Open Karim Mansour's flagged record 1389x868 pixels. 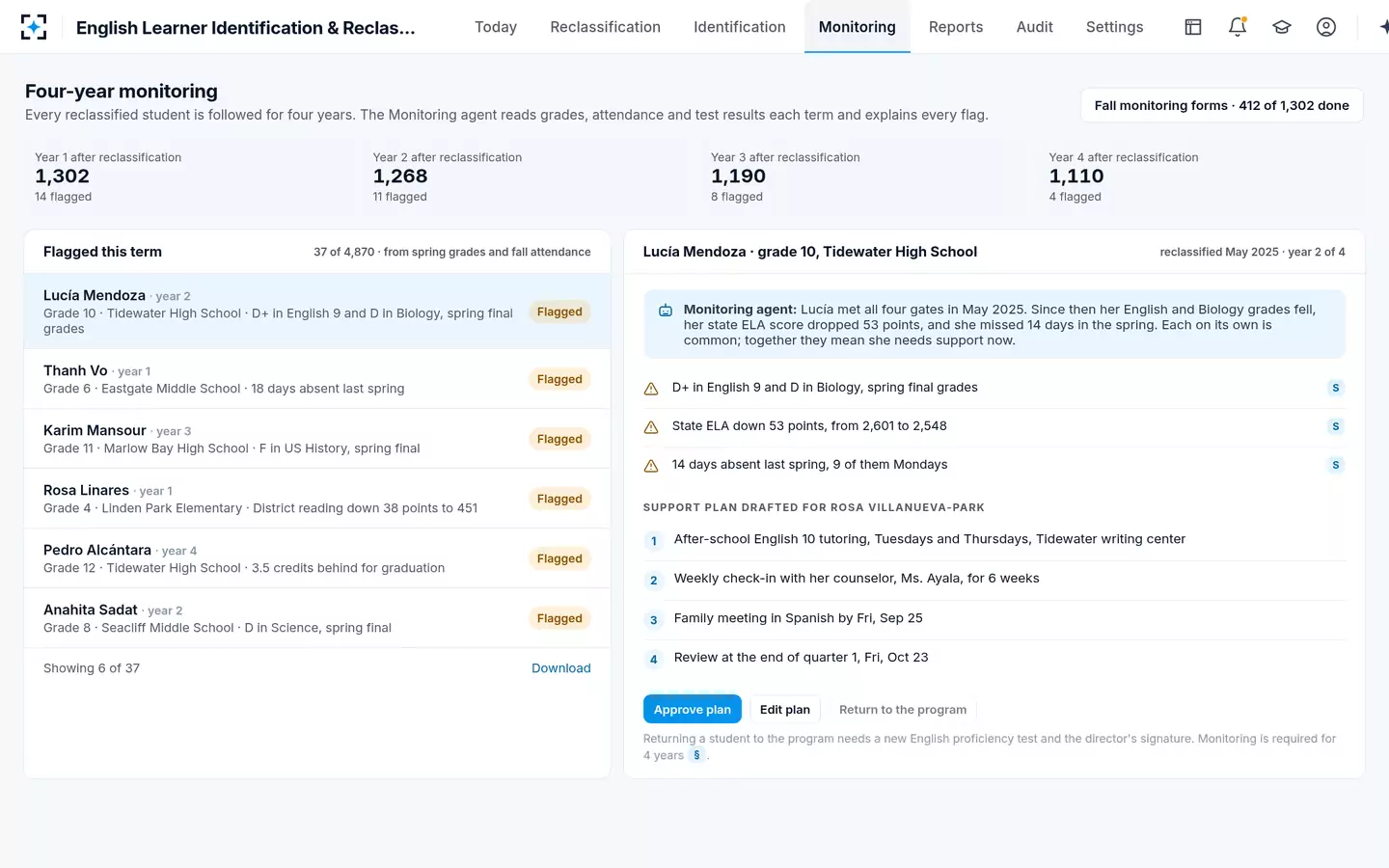click(317, 439)
